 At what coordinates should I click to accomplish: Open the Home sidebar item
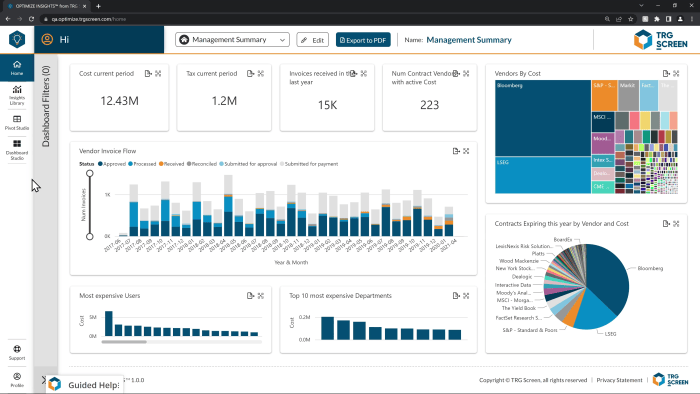17,68
